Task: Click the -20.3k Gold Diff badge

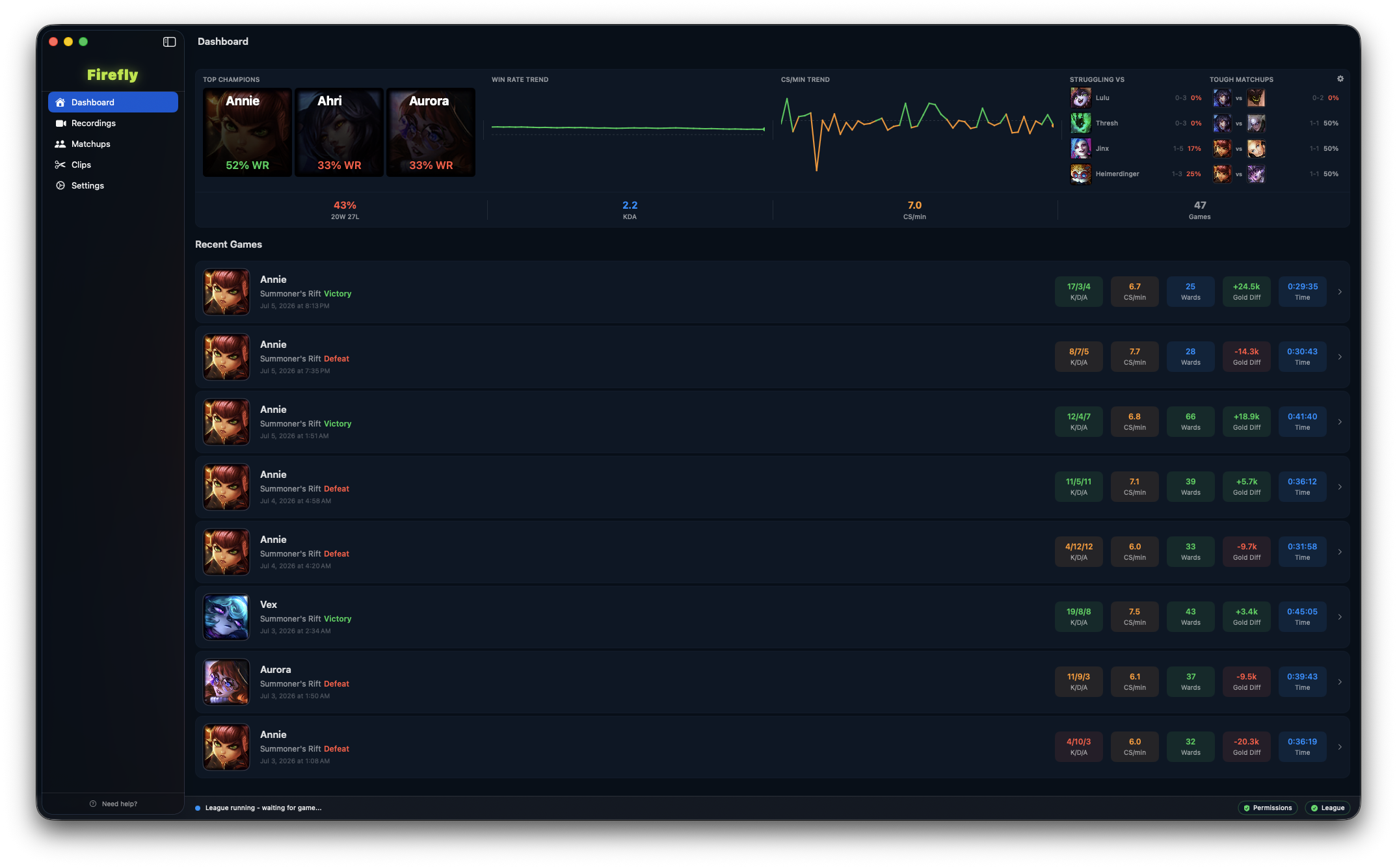Action: click(x=1247, y=746)
